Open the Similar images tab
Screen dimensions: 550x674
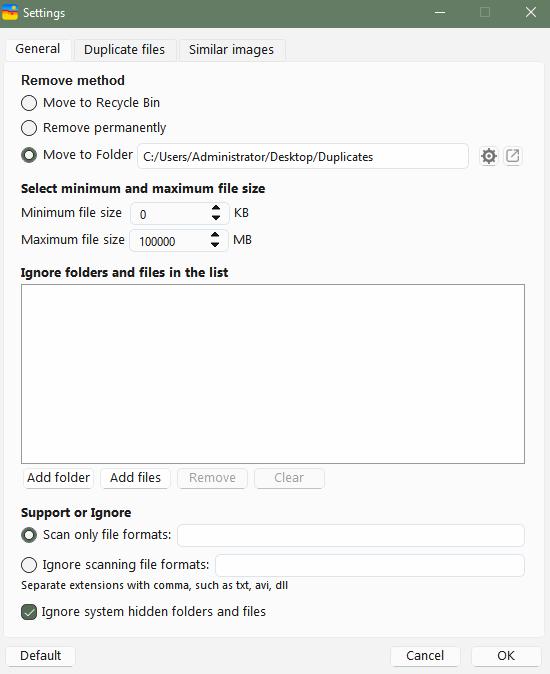(232, 50)
